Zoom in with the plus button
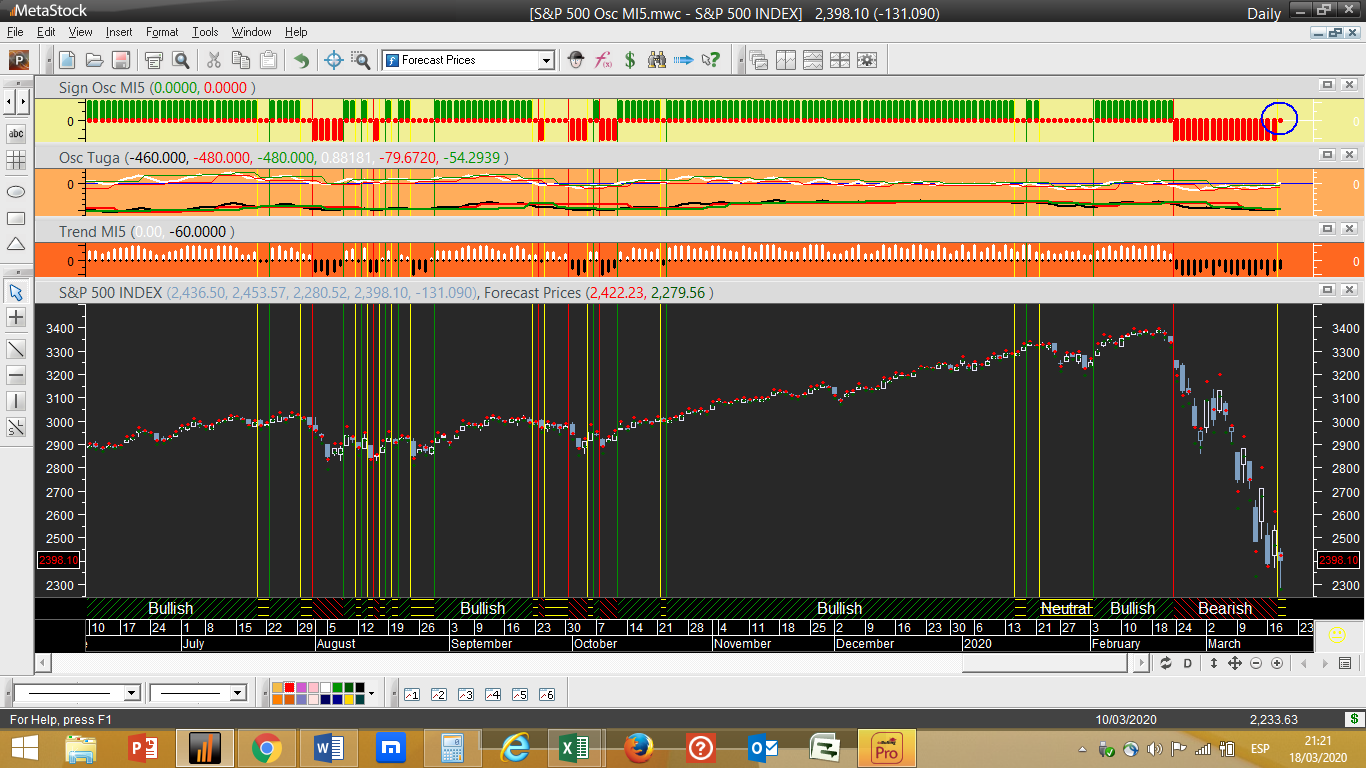 pos(1277,663)
